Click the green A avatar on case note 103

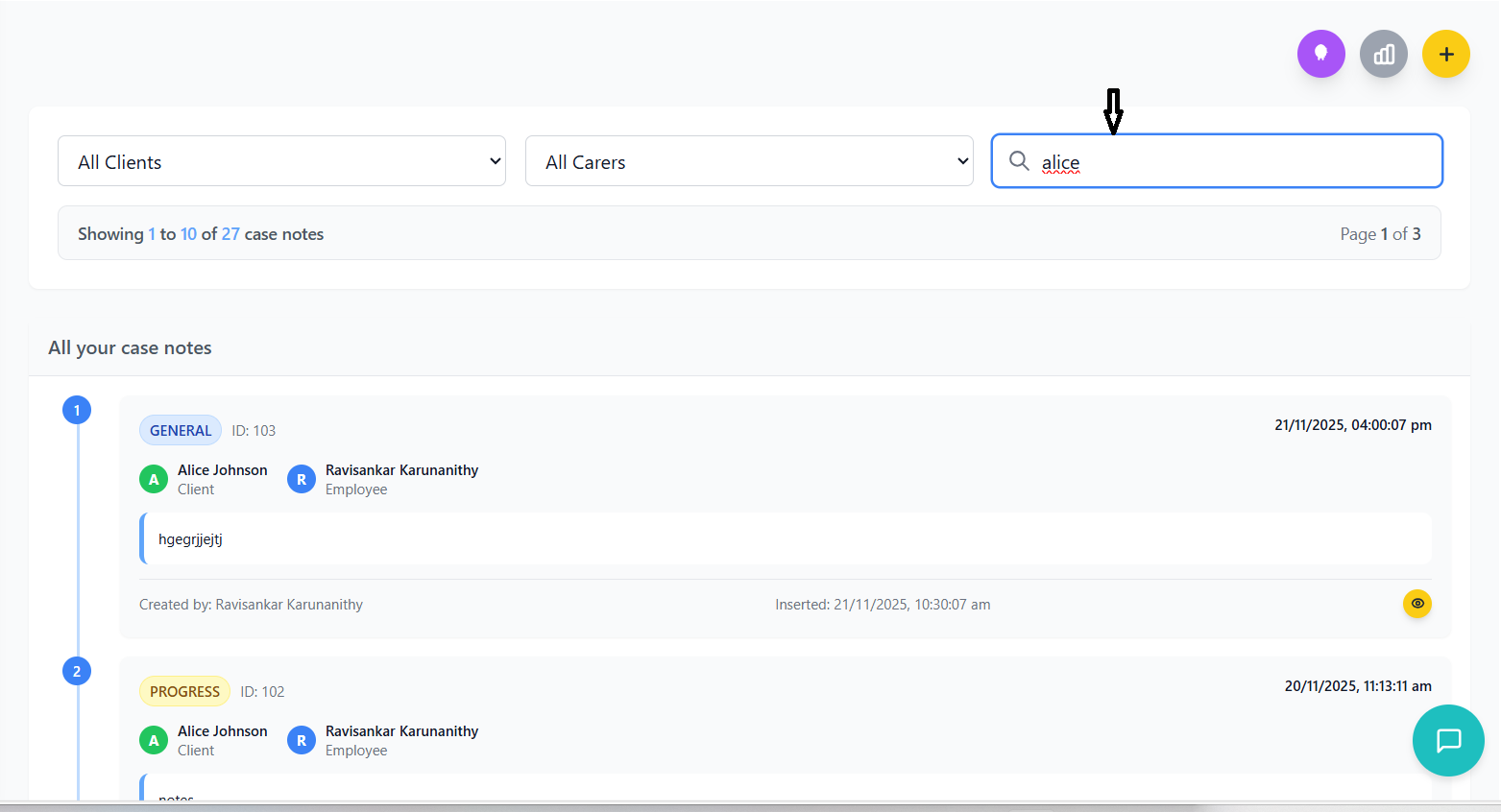(x=154, y=479)
